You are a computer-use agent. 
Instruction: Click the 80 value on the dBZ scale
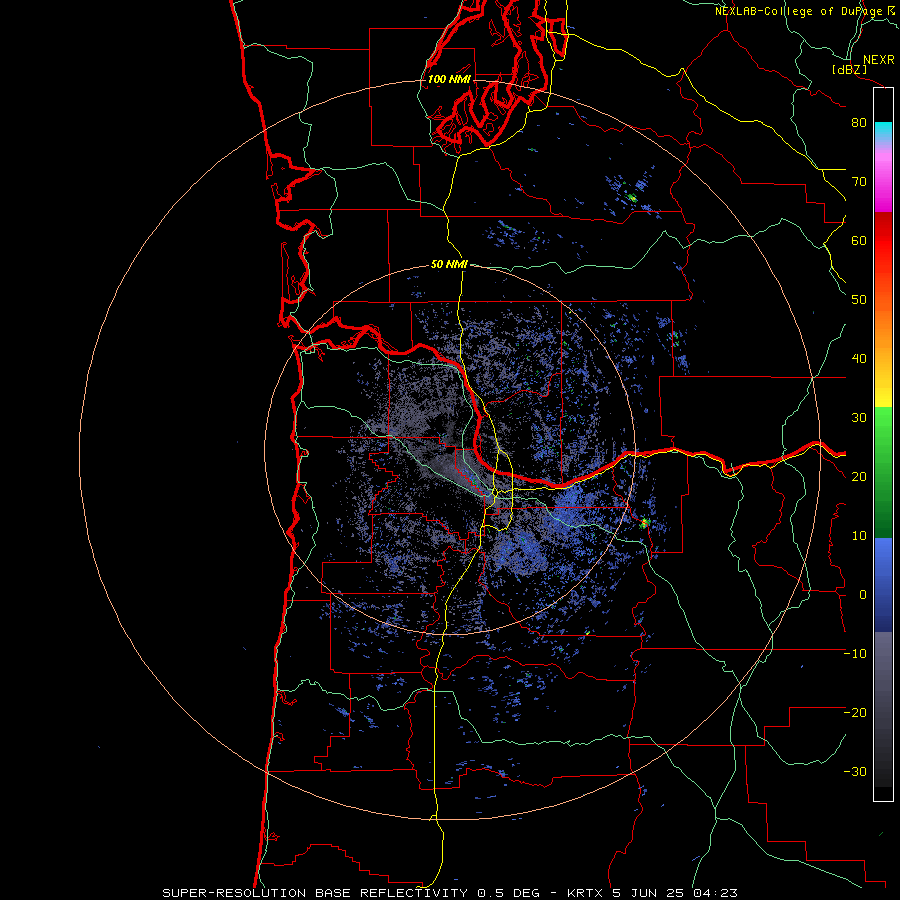tap(859, 123)
